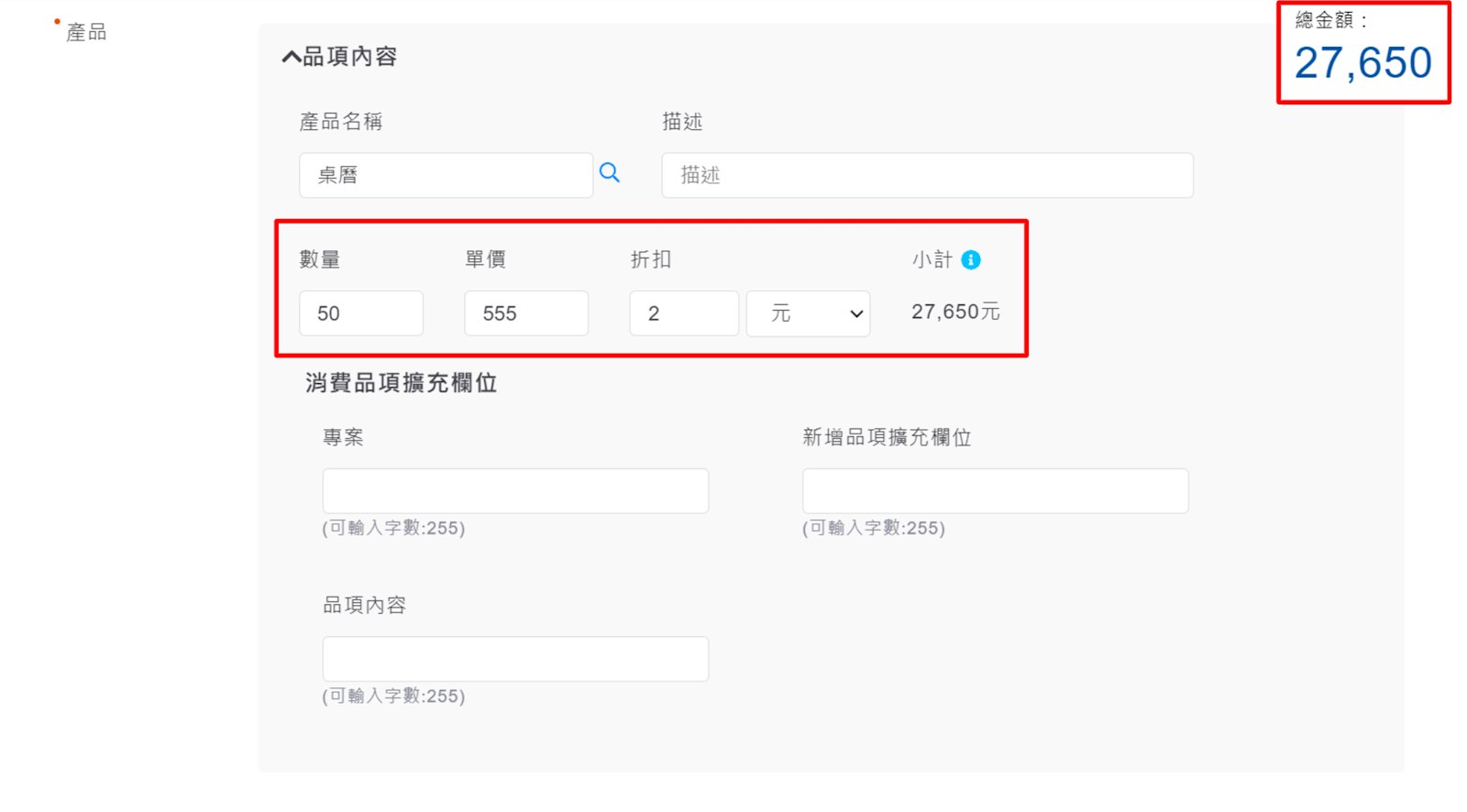Collapse the 品項內容 section chevron

(291, 57)
